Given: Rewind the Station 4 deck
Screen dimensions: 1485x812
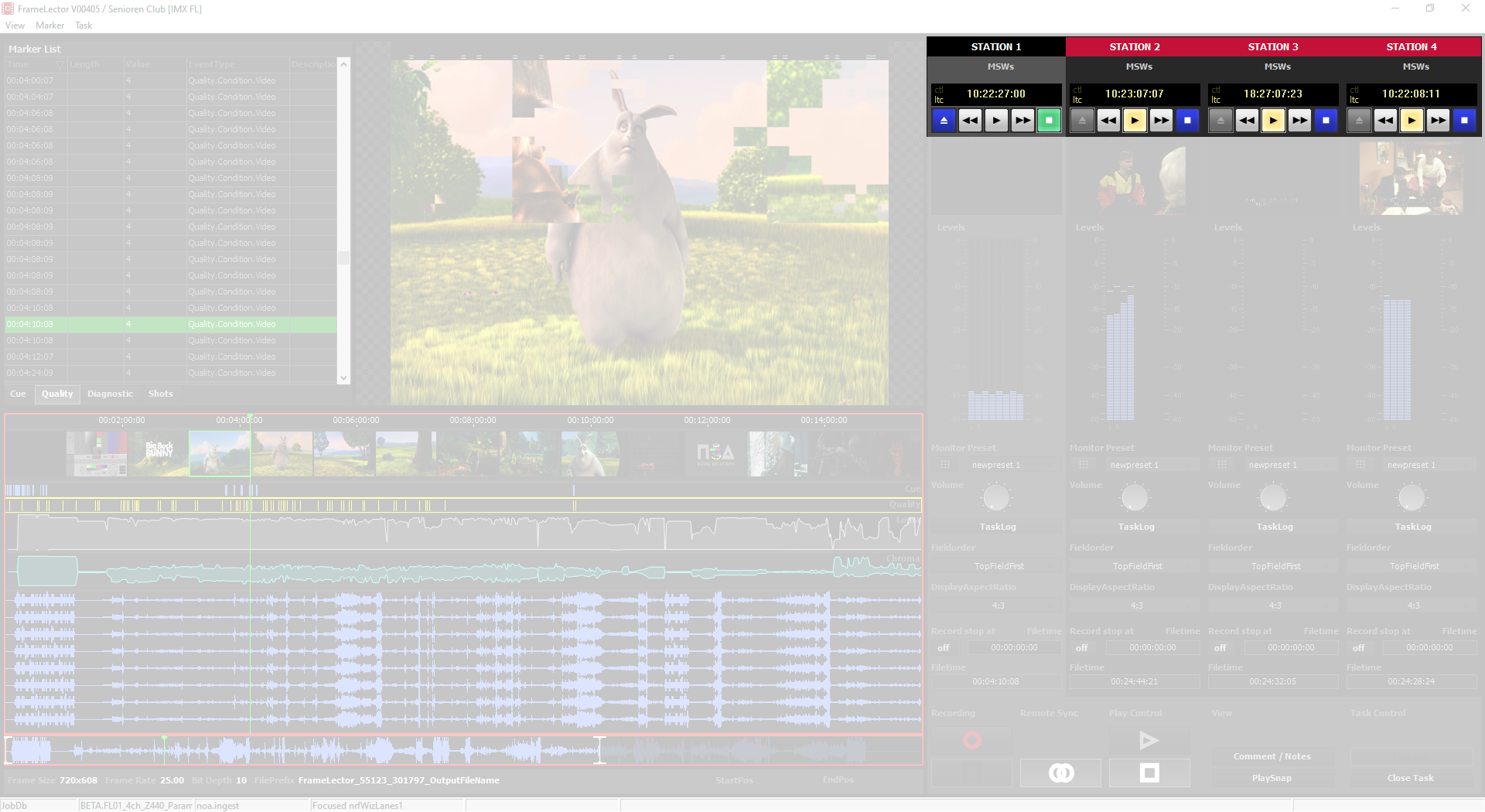Looking at the screenshot, I should [x=1385, y=121].
